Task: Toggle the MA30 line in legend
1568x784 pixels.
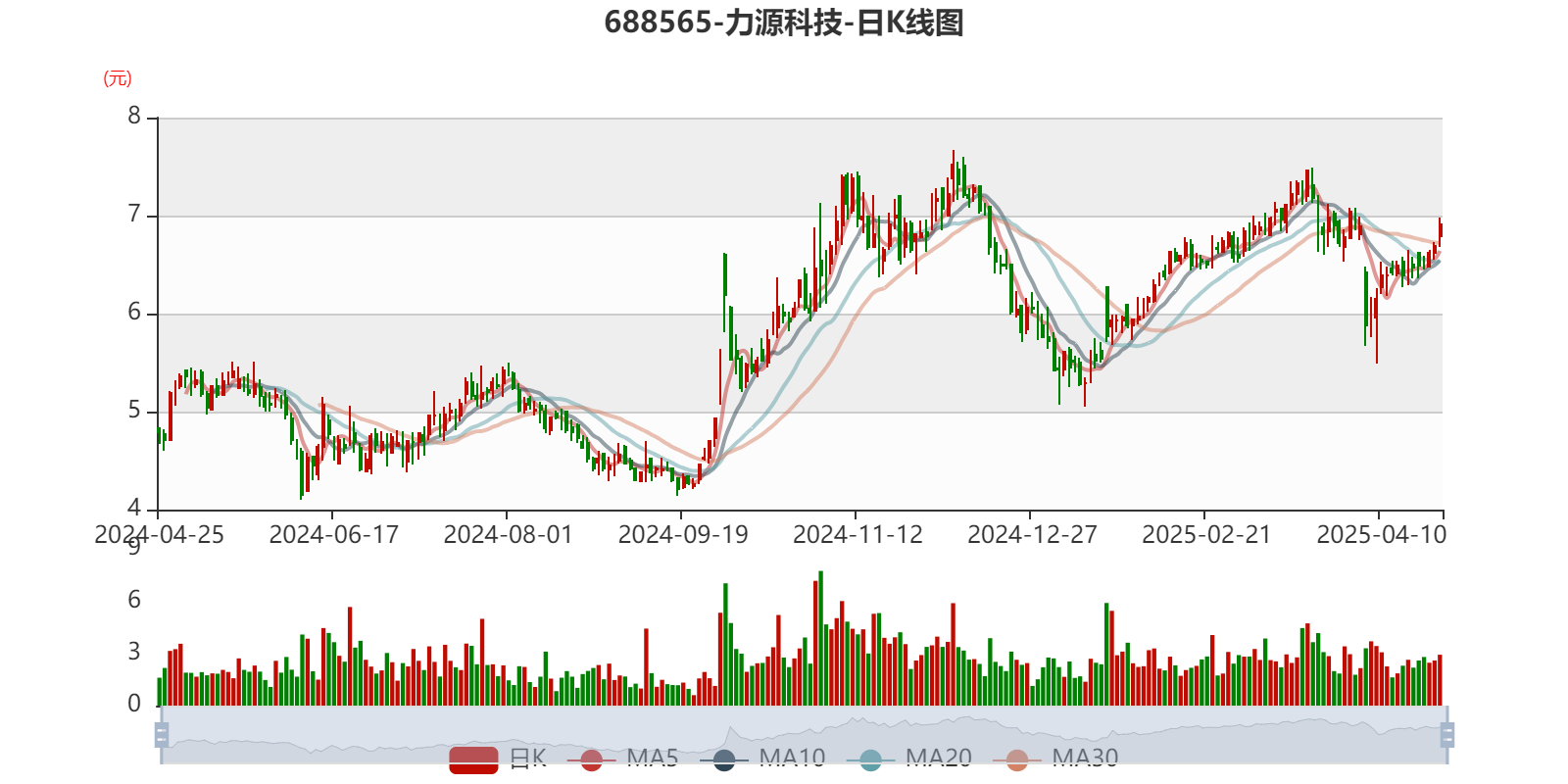Action: (x=1055, y=759)
